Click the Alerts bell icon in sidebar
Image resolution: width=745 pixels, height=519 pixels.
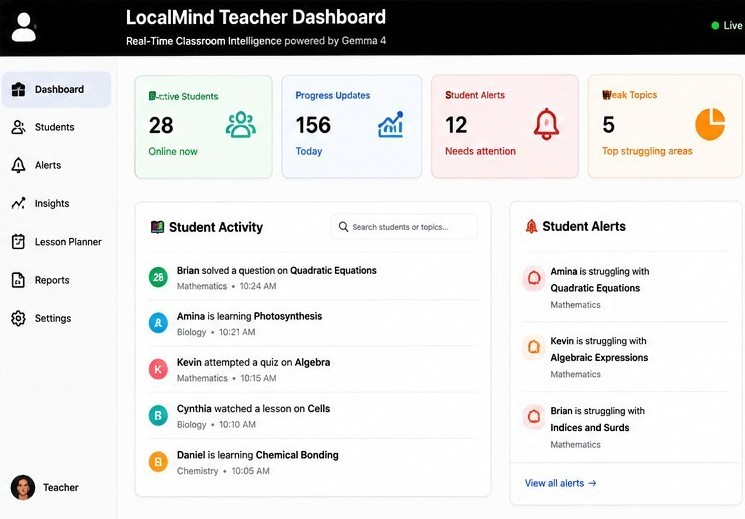click(x=18, y=165)
